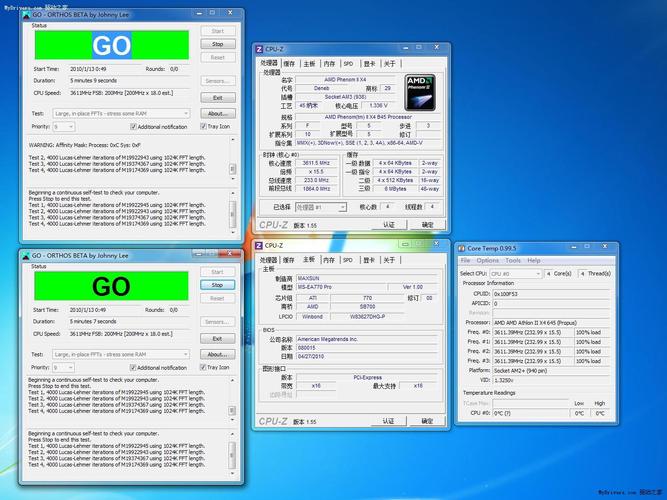Viewport: 667px width, 500px height.
Task: Open Test dropdown in top ORTHOS window
Action: [x=121, y=114]
